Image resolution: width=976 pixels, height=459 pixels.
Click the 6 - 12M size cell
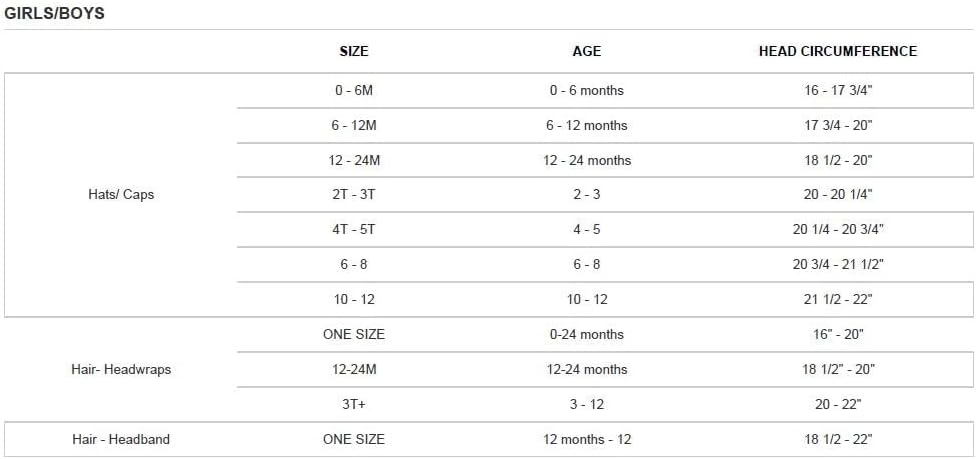click(354, 125)
